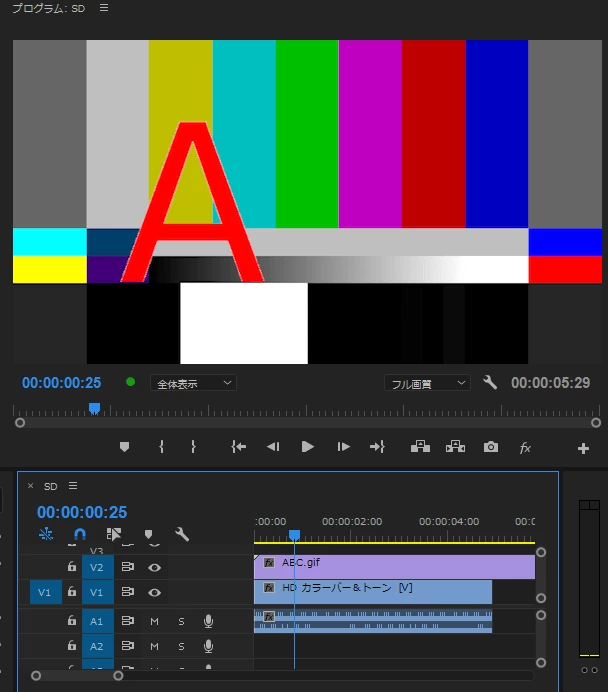This screenshot has width=608, height=692.
Task: Click fx badge on カラーバー clip
Action: (269, 588)
